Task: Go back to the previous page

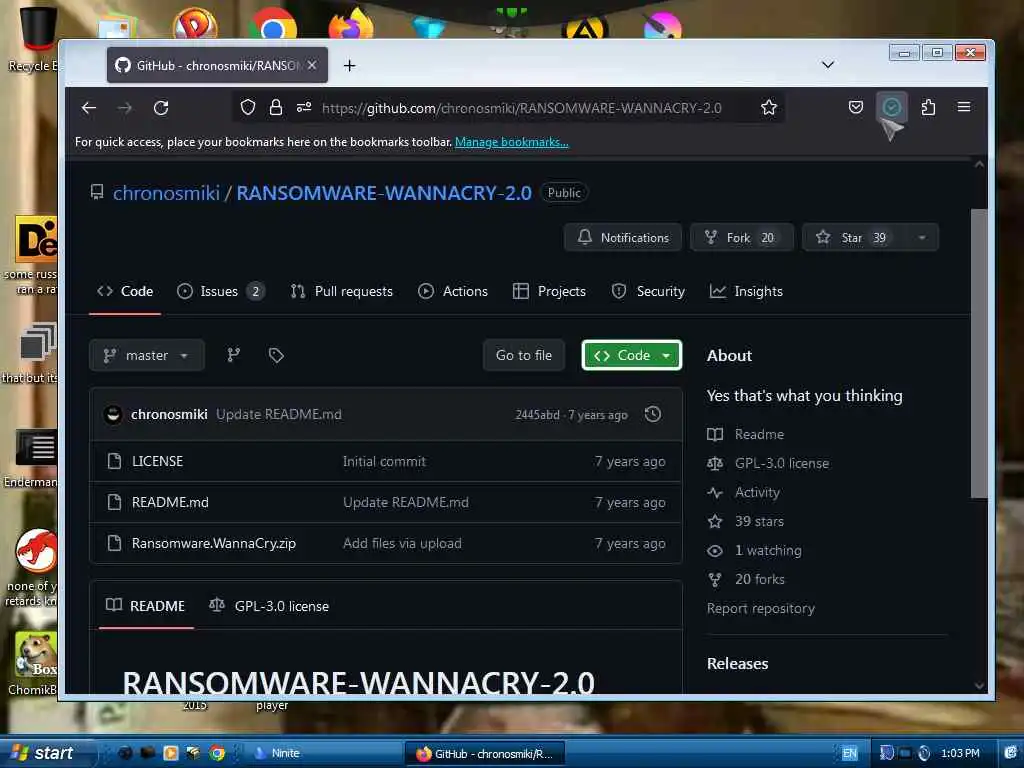Action: [89, 108]
